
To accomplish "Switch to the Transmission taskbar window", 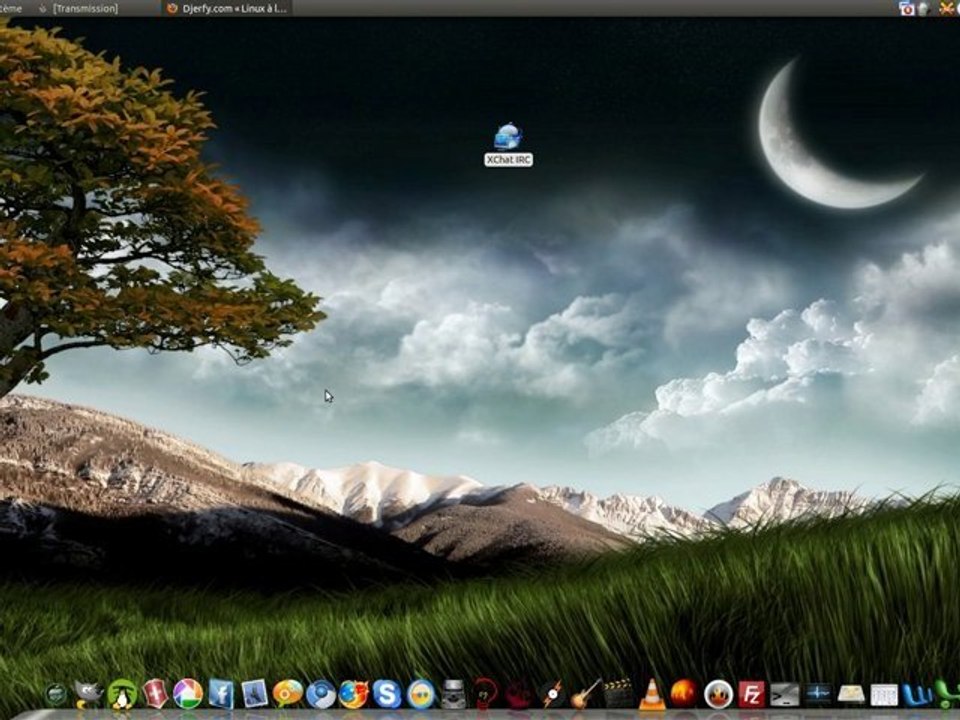I will [85, 8].
